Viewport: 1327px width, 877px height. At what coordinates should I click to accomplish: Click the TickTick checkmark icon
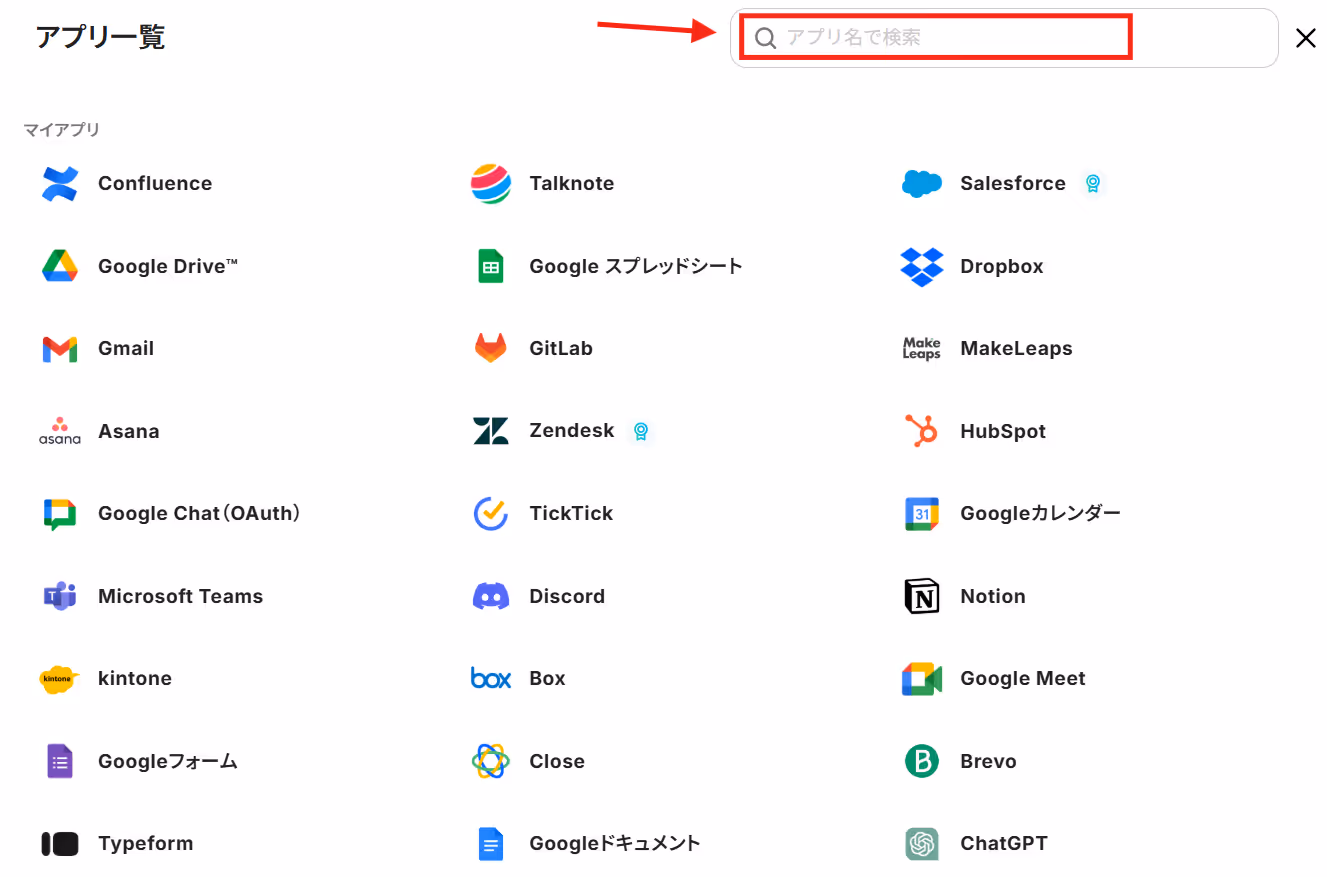[491, 514]
